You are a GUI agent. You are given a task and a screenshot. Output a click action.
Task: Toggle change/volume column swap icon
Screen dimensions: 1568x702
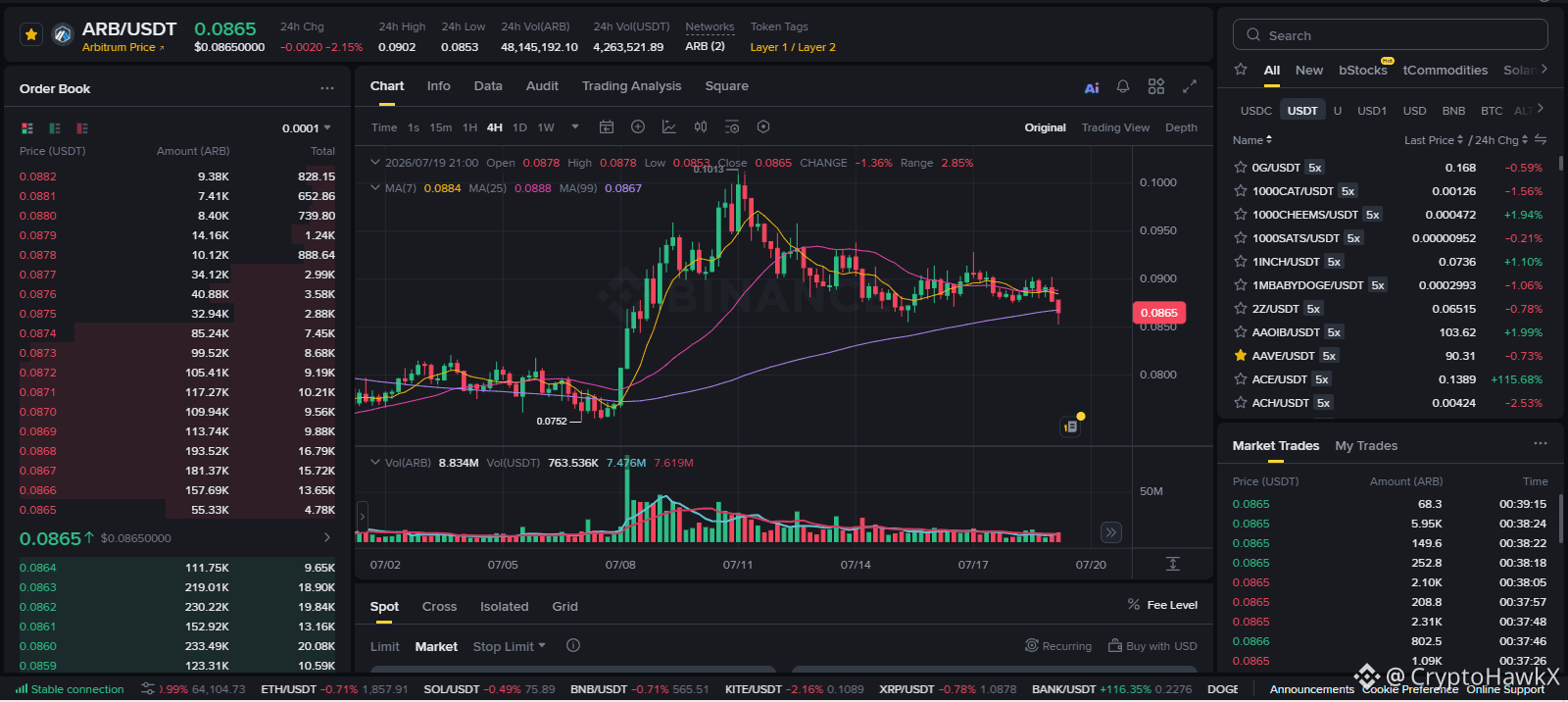(x=1541, y=139)
